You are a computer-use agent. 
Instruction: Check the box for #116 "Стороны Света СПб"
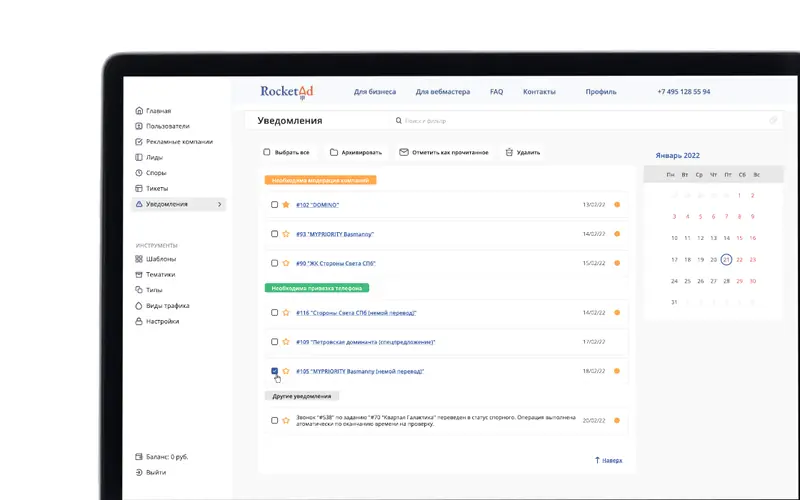(x=274, y=312)
